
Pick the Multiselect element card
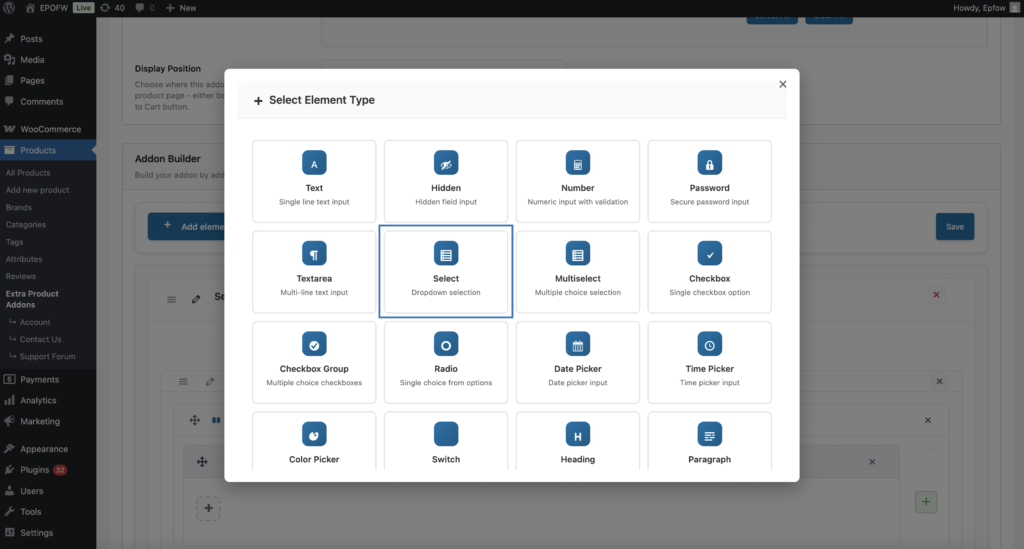point(578,271)
